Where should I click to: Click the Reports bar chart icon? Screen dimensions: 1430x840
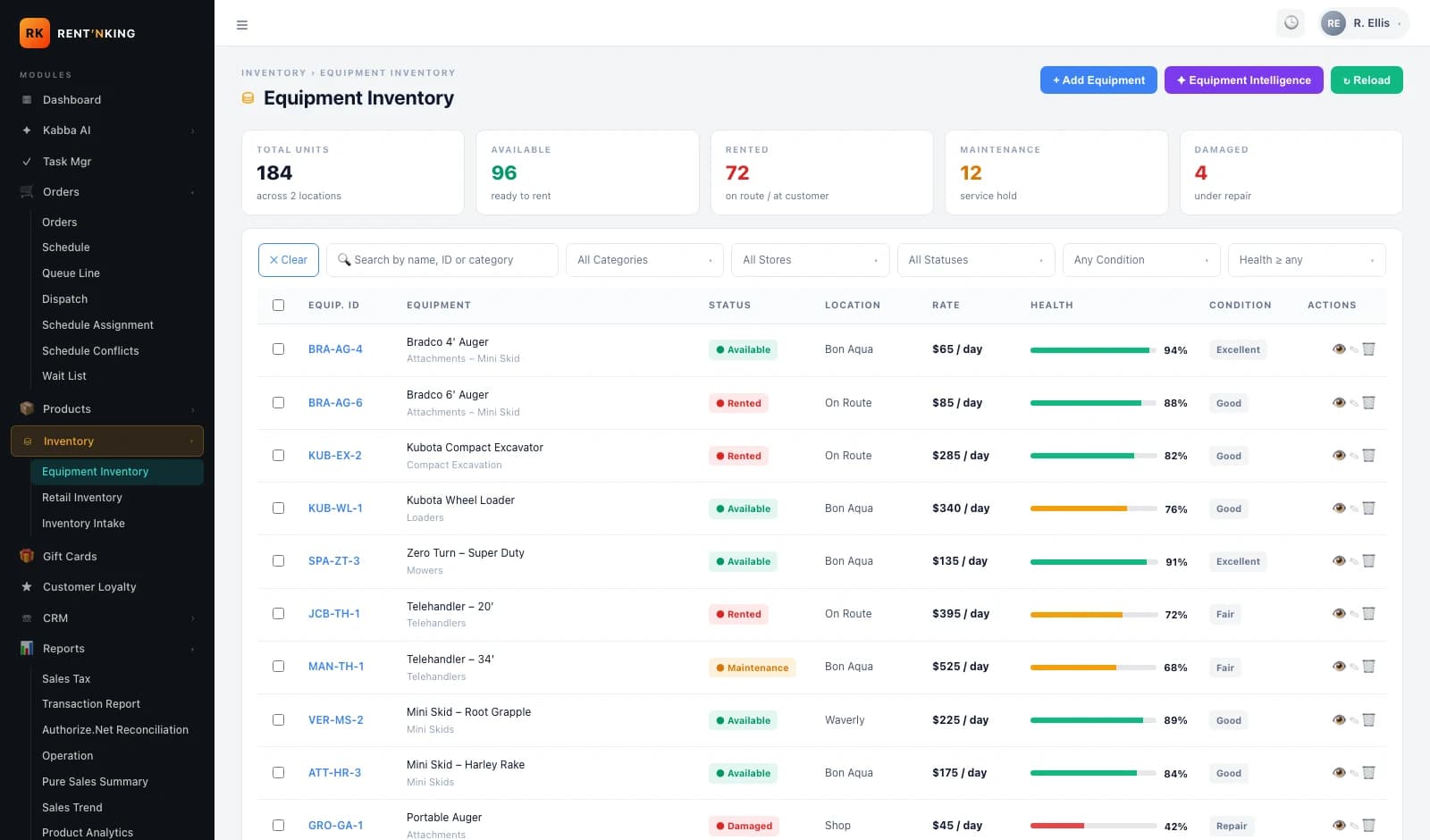pyautogui.click(x=27, y=649)
